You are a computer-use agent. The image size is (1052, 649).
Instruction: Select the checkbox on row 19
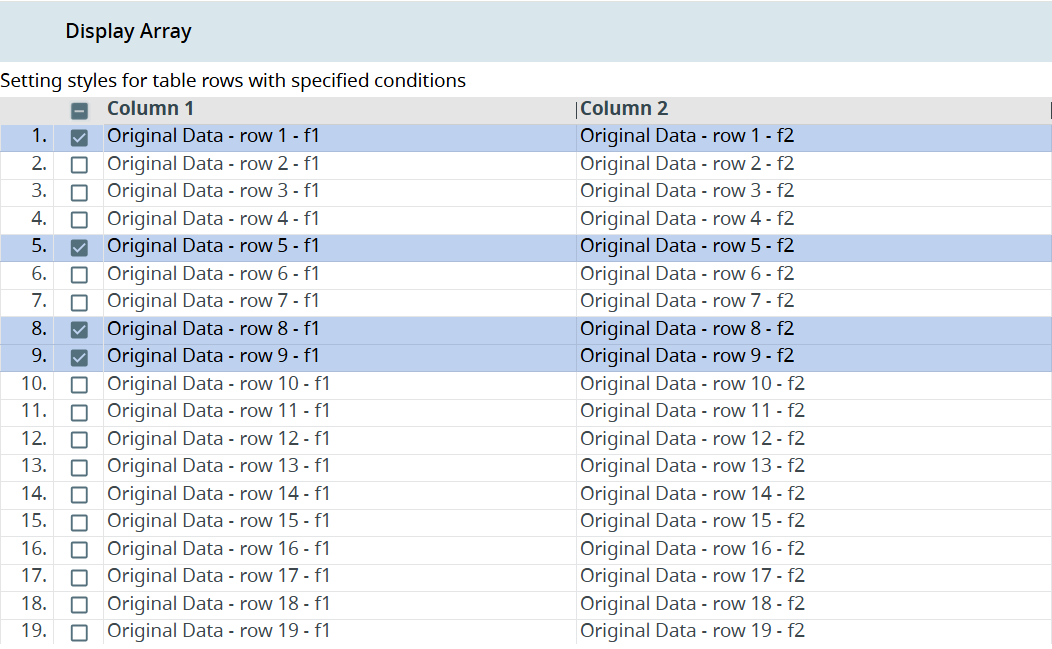pyautogui.click(x=80, y=633)
